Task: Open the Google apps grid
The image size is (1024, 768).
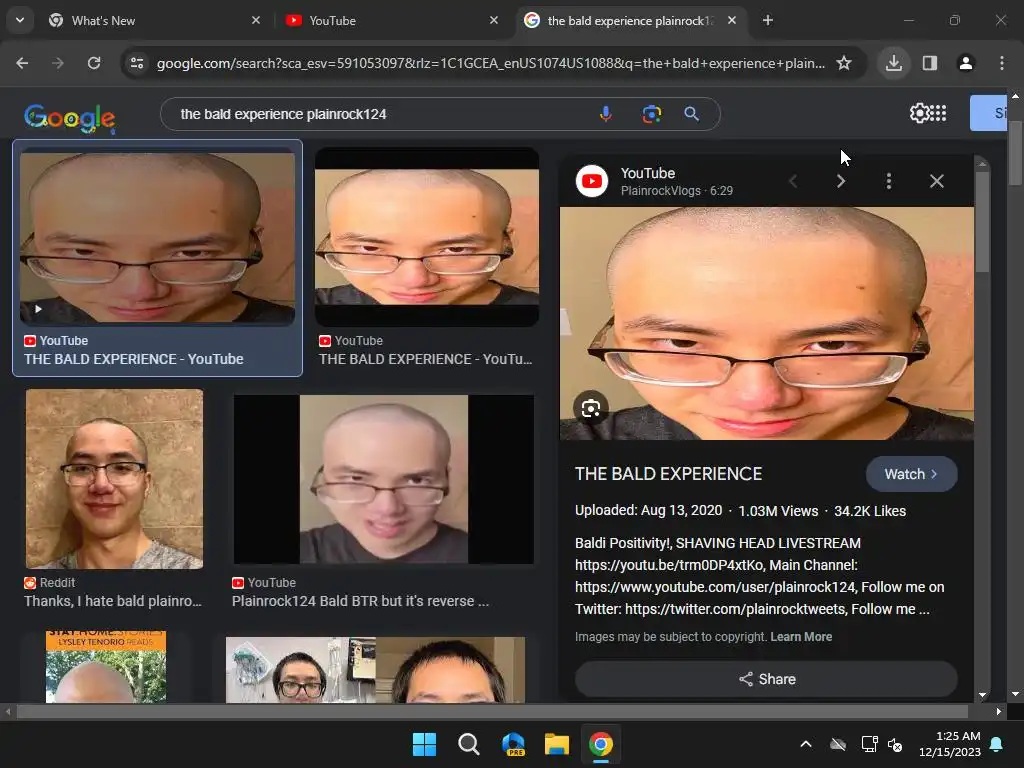Action: (938, 113)
